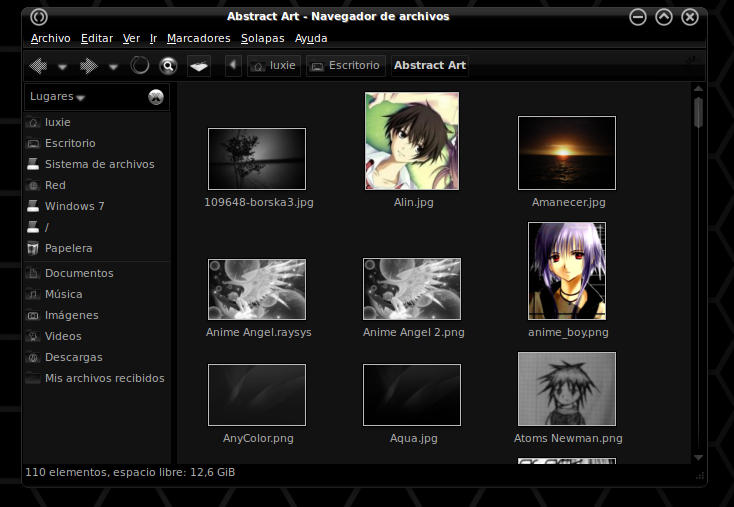This screenshot has width=734, height=507.
Task: Open the forward history dropdown arrow
Action: click(x=113, y=67)
